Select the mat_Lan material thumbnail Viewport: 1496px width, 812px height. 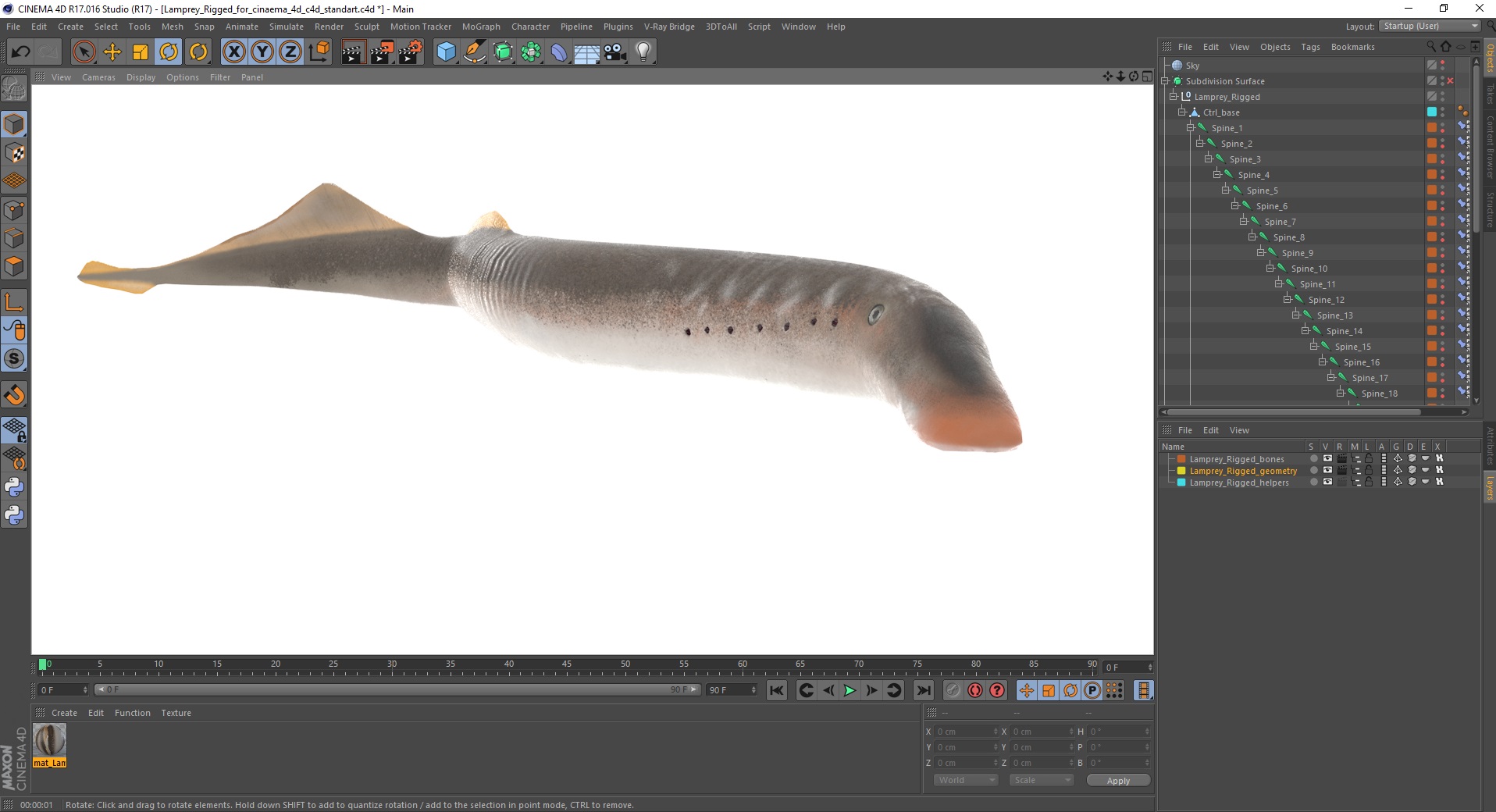(x=49, y=739)
